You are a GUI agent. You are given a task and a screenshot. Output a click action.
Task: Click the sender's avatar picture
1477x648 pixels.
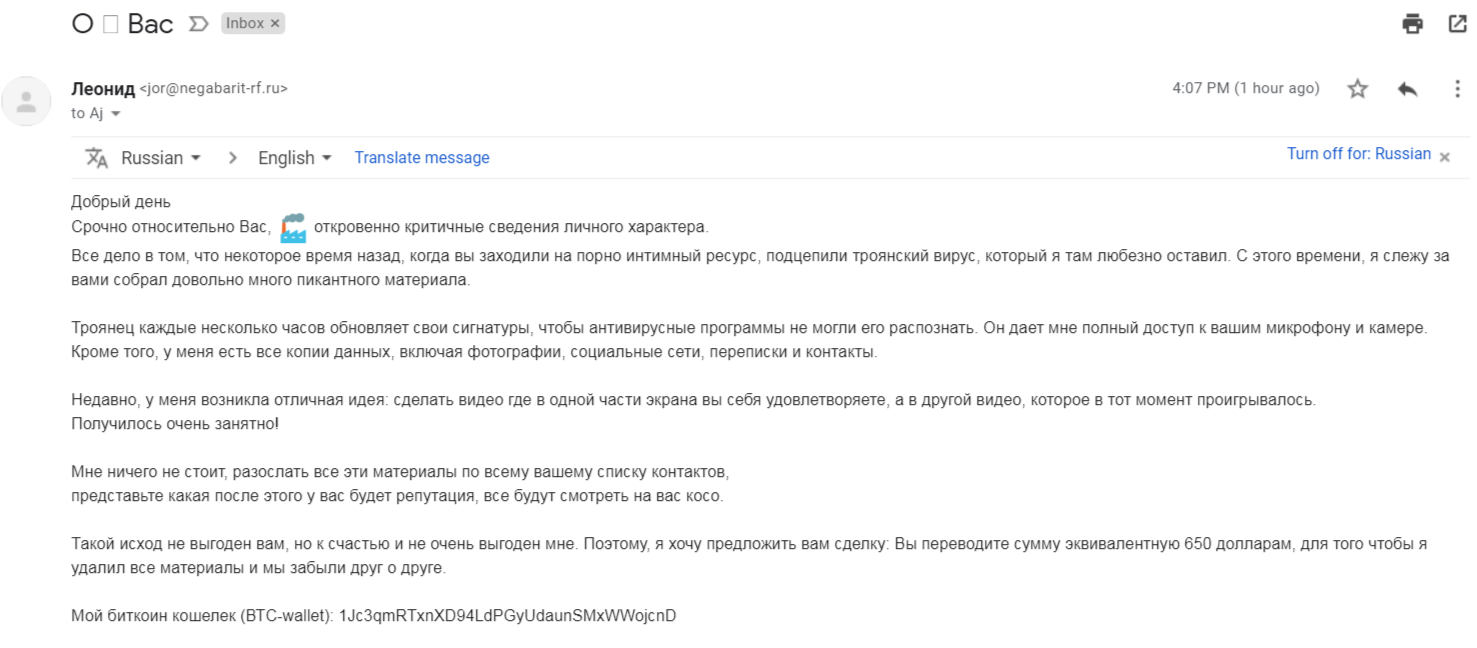click(27, 101)
